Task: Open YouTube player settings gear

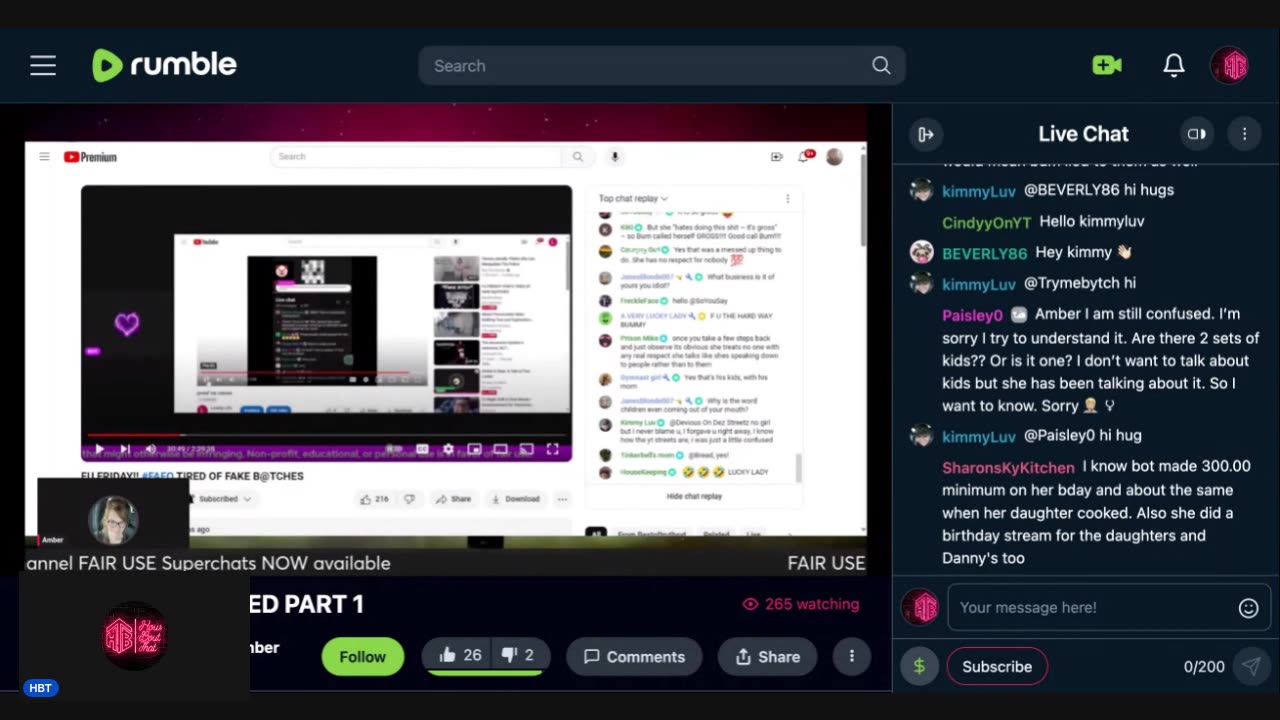Action: pyautogui.click(x=448, y=450)
